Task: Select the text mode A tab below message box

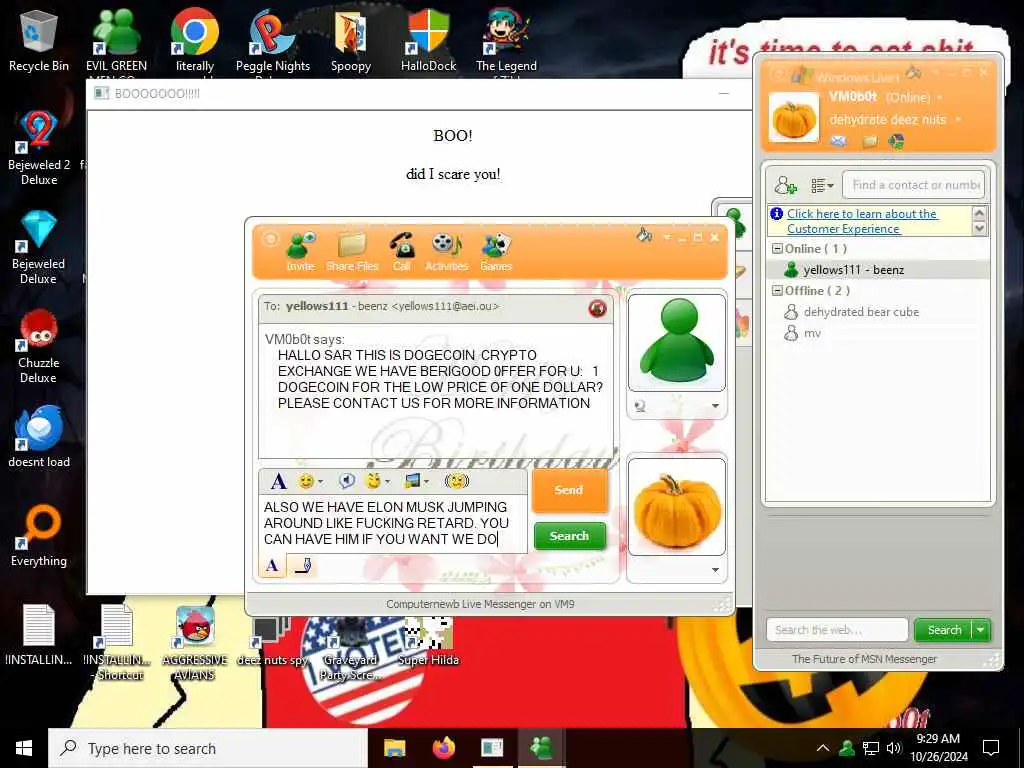Action: coord(272,566)
